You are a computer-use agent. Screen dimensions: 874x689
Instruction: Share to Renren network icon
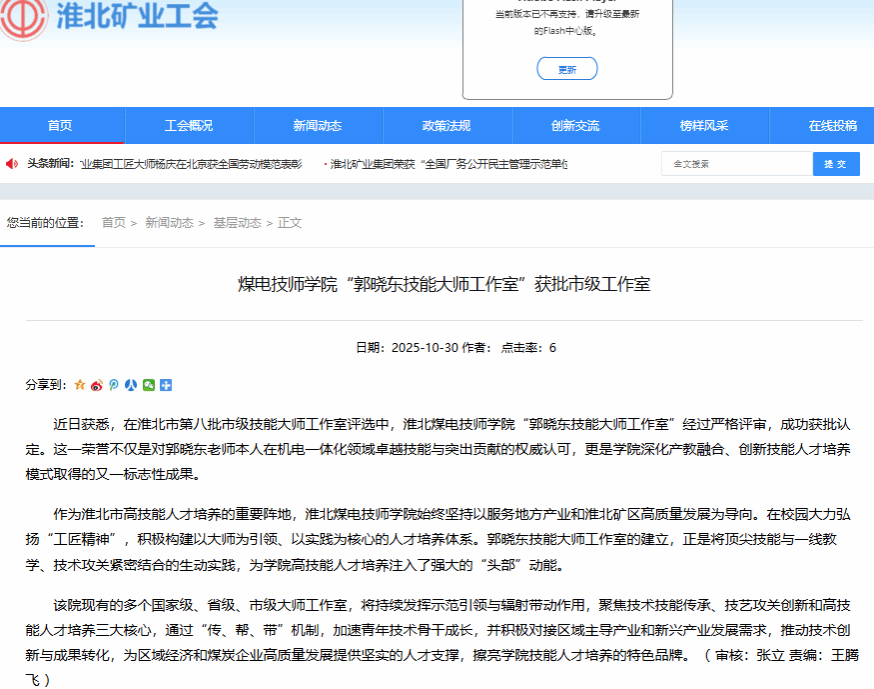point(131,385)
